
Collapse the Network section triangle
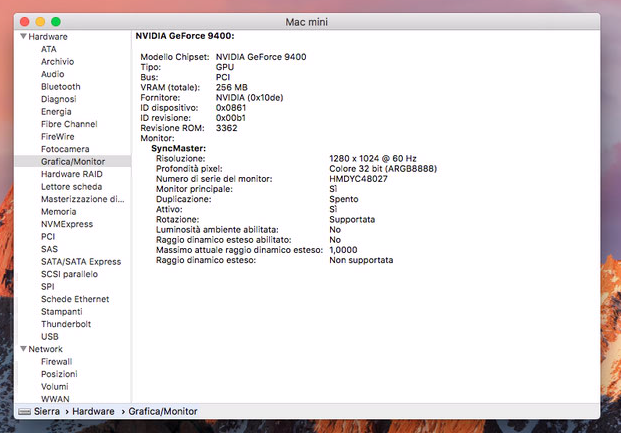[x=23, y=349]
